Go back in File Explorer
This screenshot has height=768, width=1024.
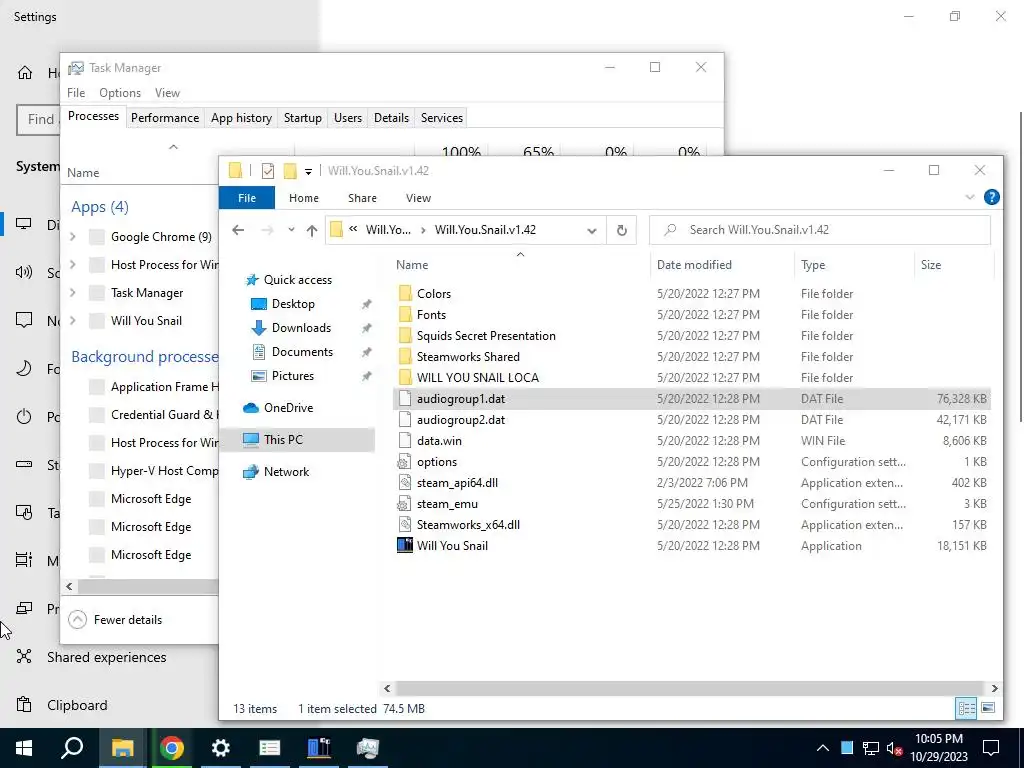tap(238, 230)
